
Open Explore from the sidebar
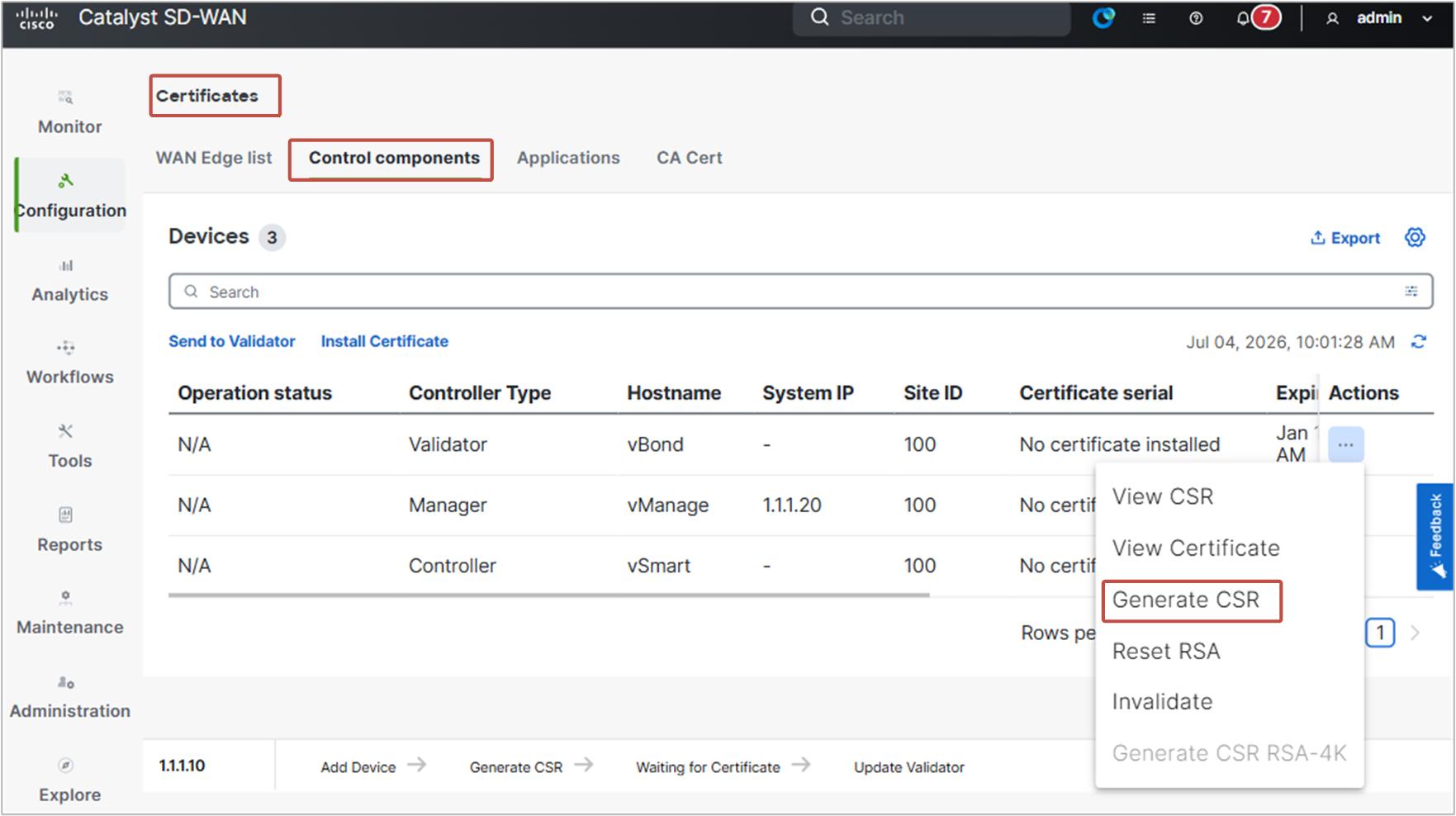[x=69, y=780]
